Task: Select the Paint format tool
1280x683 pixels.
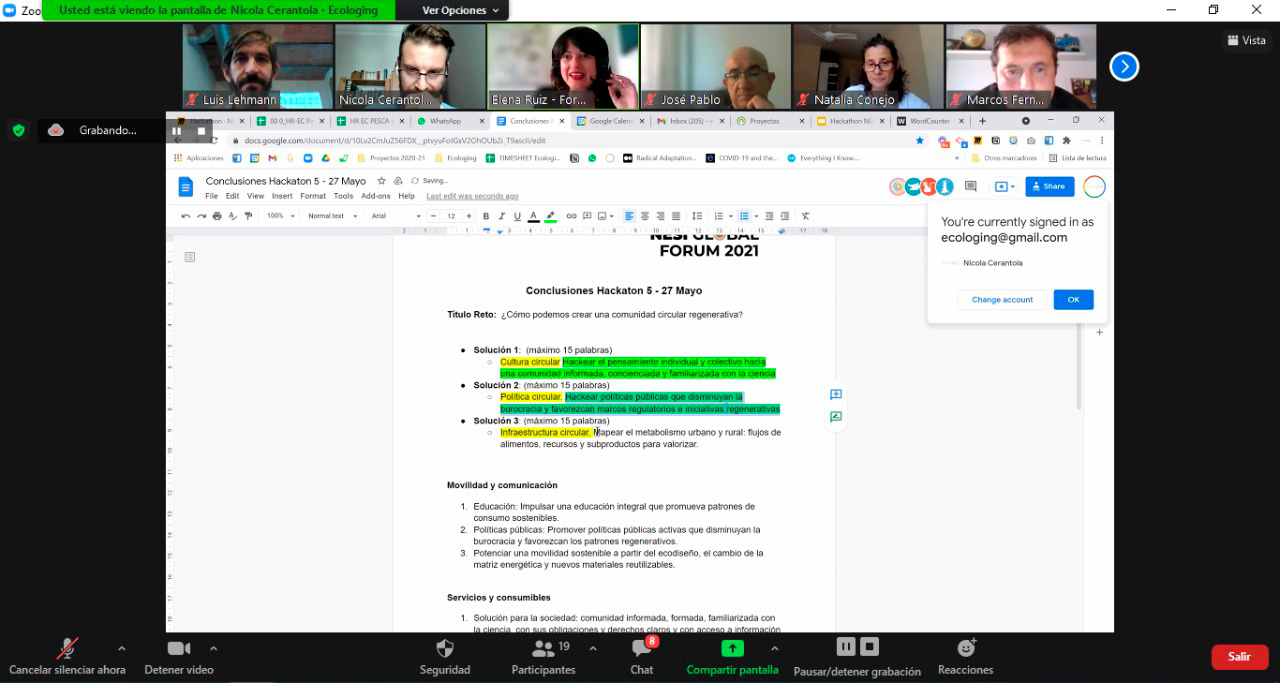Action: pyautogui.click(x=248, y=216)
